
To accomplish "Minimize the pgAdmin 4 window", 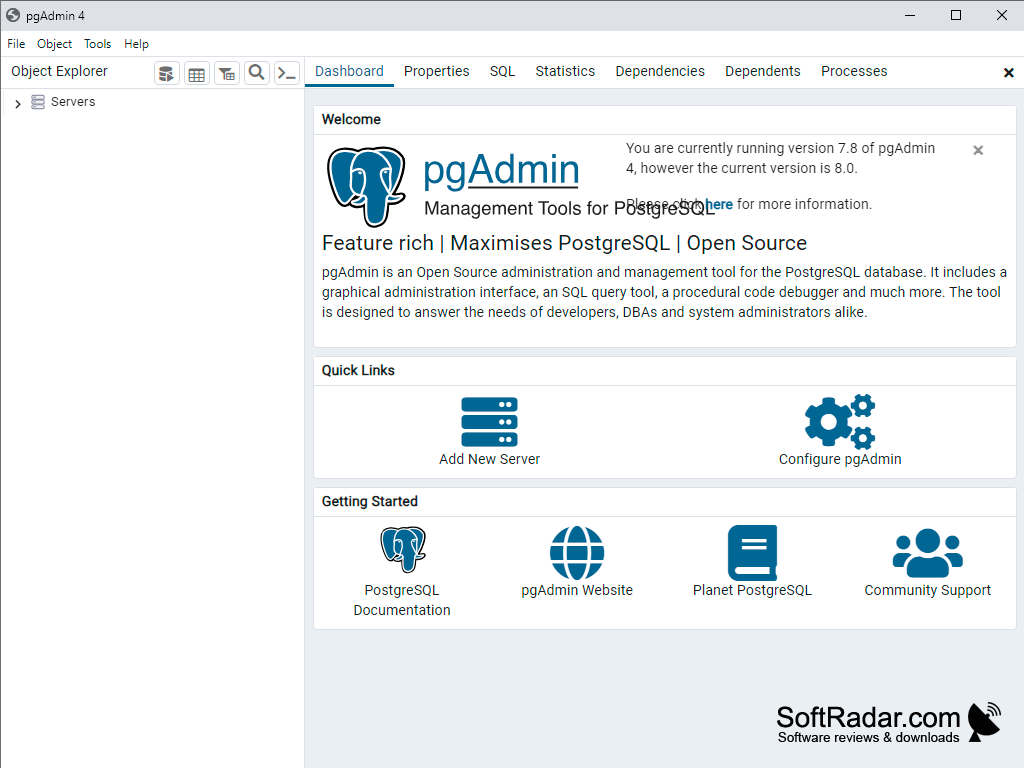I will 910,15.
